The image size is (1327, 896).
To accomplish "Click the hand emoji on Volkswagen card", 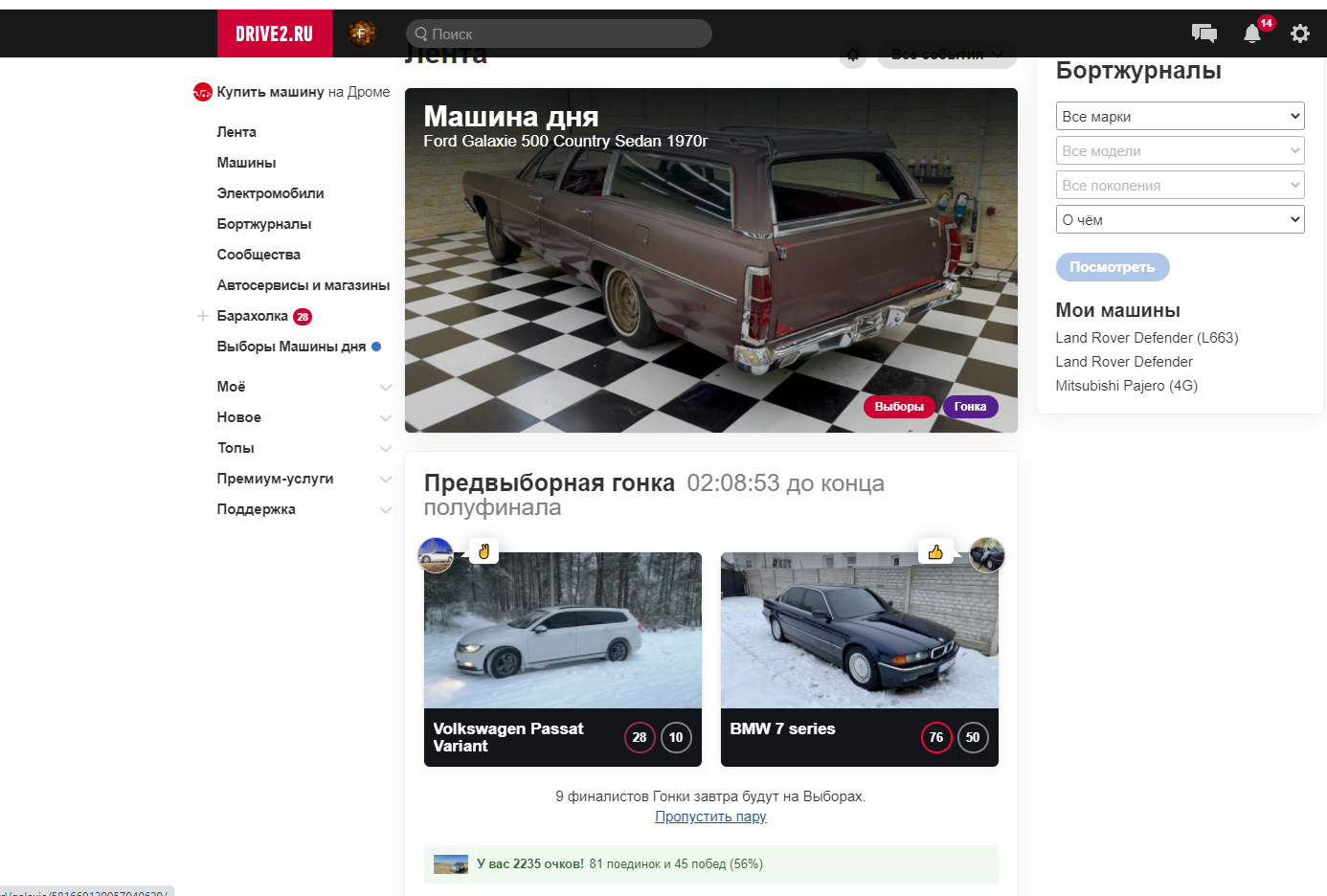I will click(x=484, y=551).
